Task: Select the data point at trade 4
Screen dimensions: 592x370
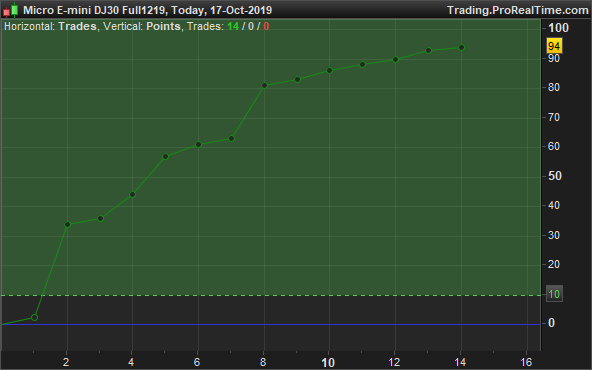Action: [x=133, y=195]
